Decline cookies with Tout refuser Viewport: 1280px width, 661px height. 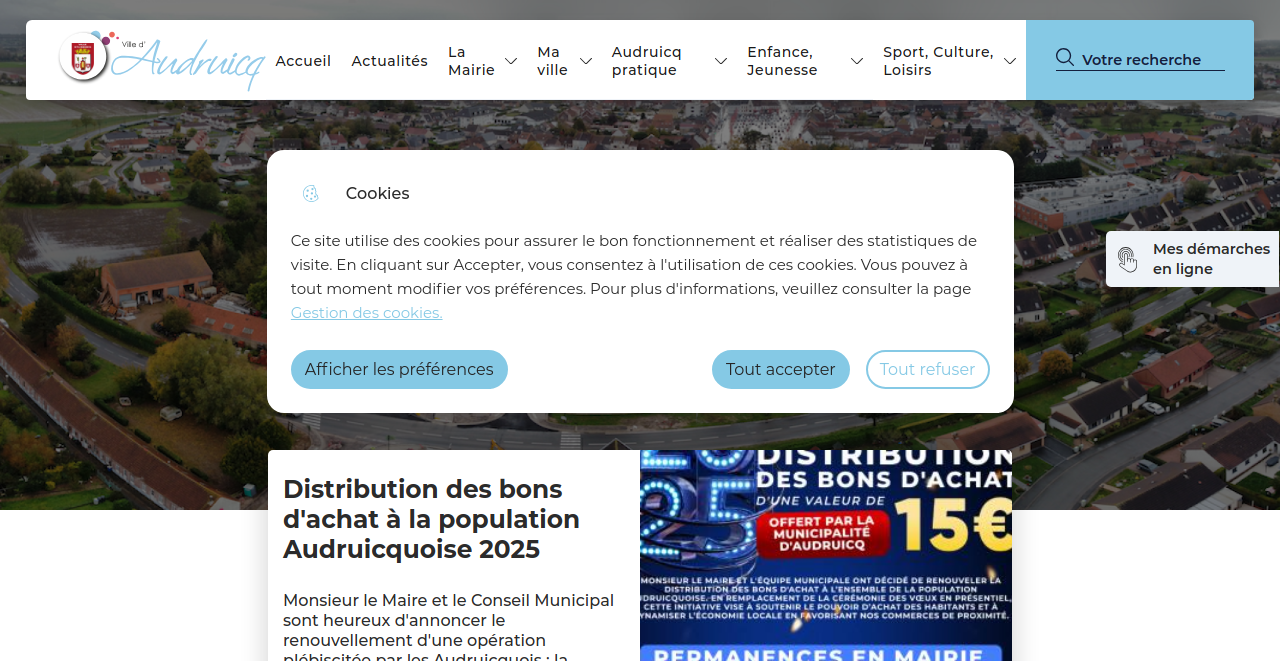point(927,369)
